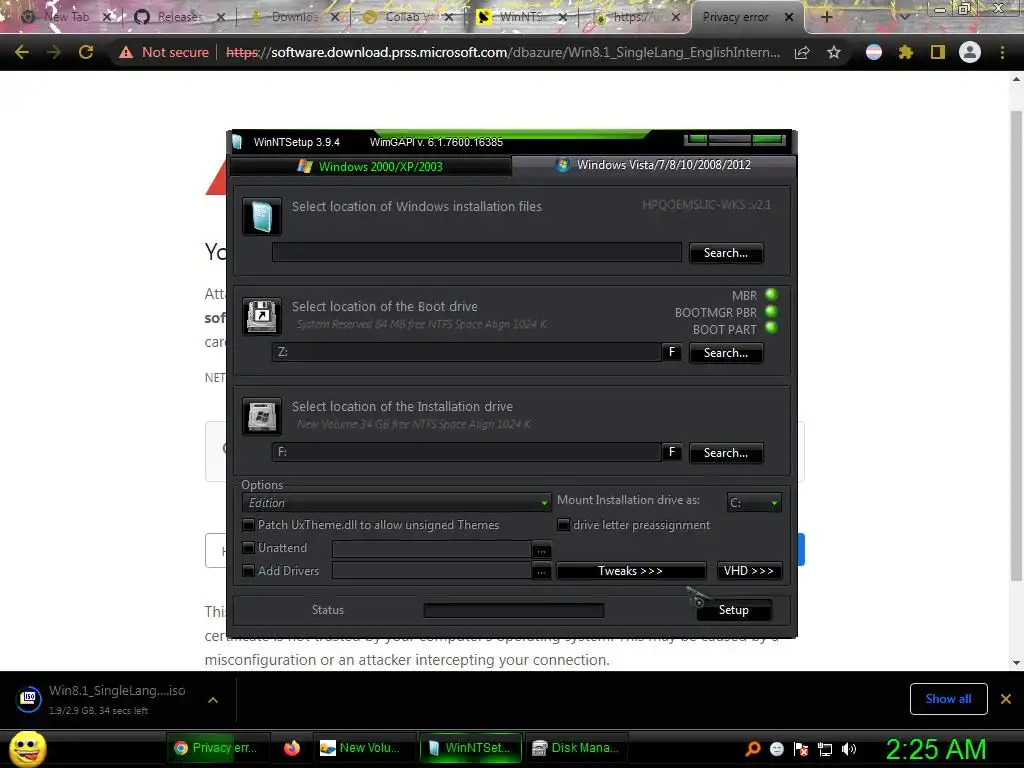The width and height of the screenshot is (1024, 768).
Task: Open the Mount Installation drive C: dropdown
Action: pos(754,503)
